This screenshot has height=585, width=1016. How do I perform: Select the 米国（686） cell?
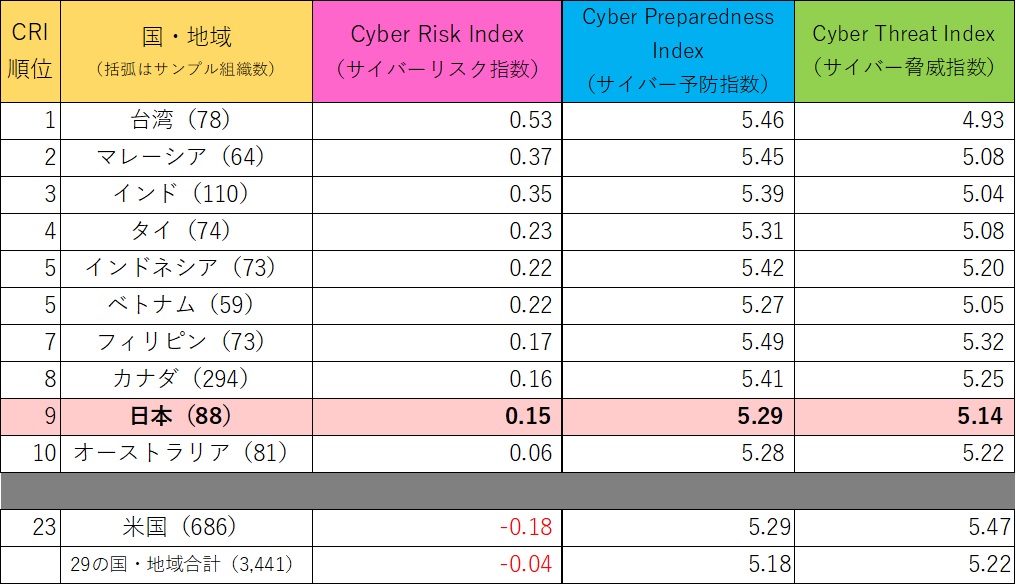click(186, 527)
